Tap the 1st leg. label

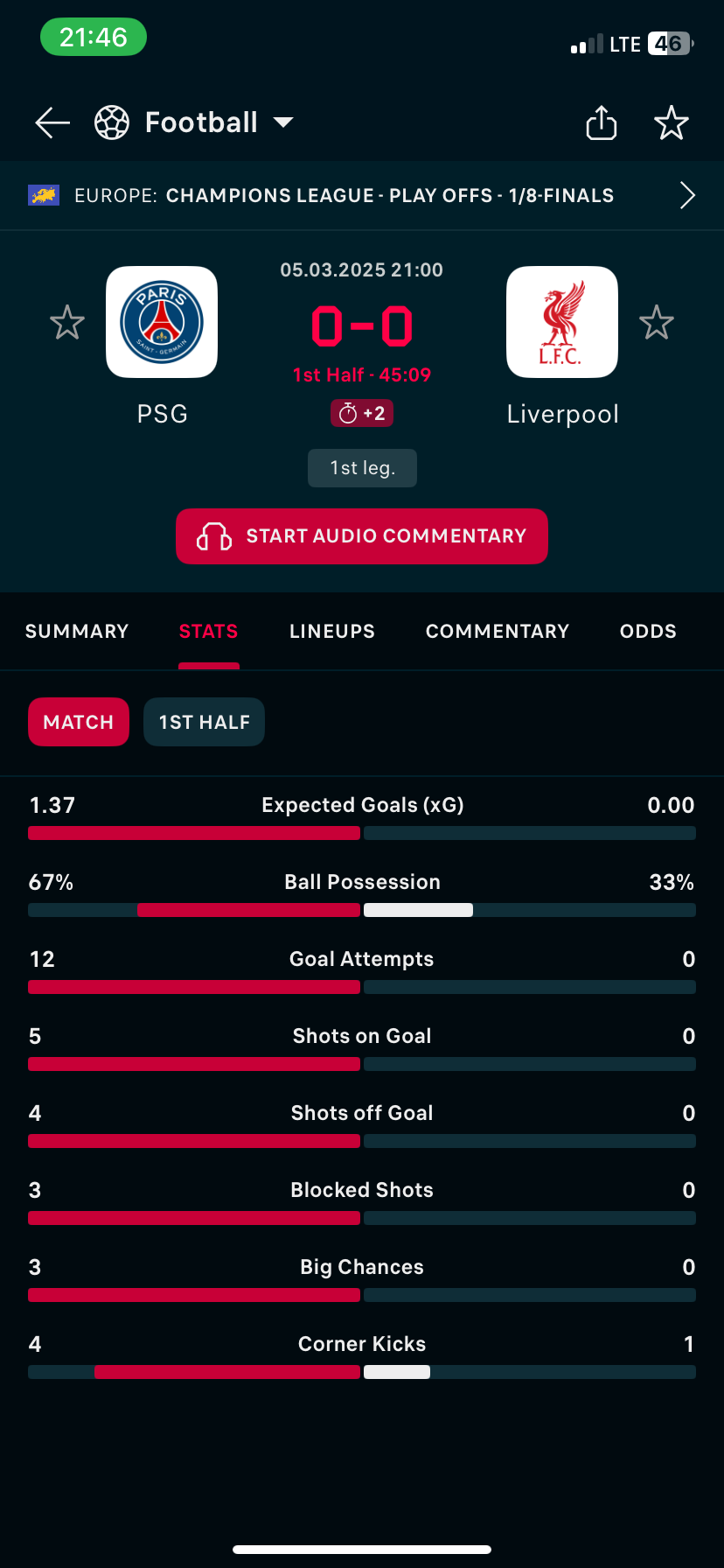click(x=362, y=468)
